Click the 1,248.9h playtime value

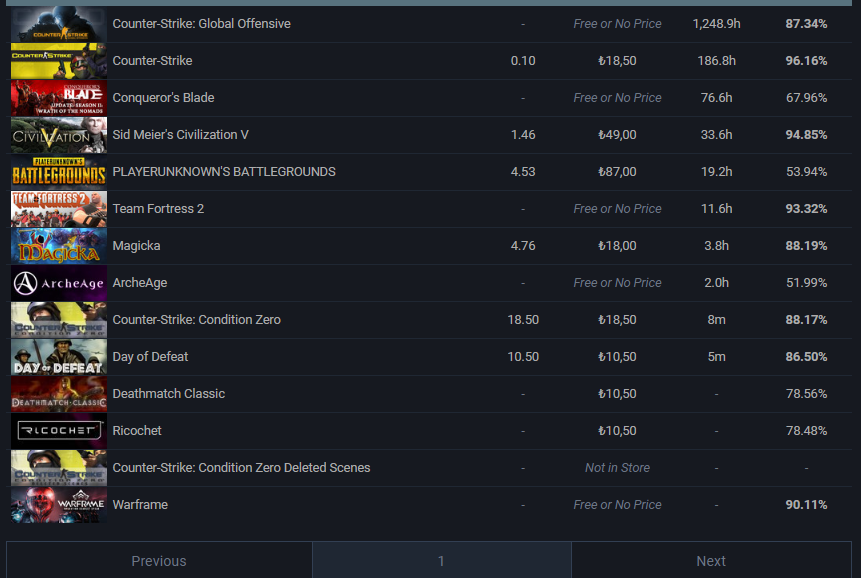717,24
